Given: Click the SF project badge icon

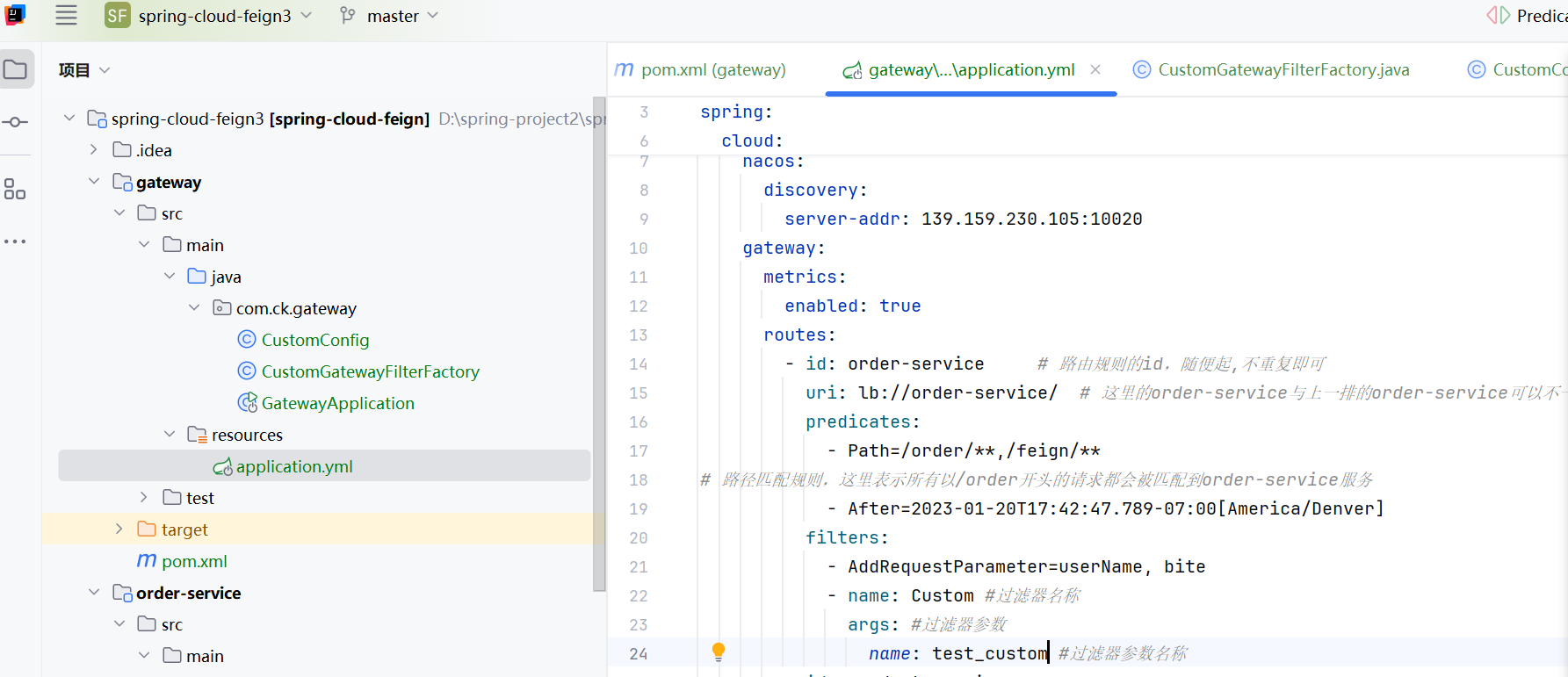Looking at the screenshot, I should [117, 16].
